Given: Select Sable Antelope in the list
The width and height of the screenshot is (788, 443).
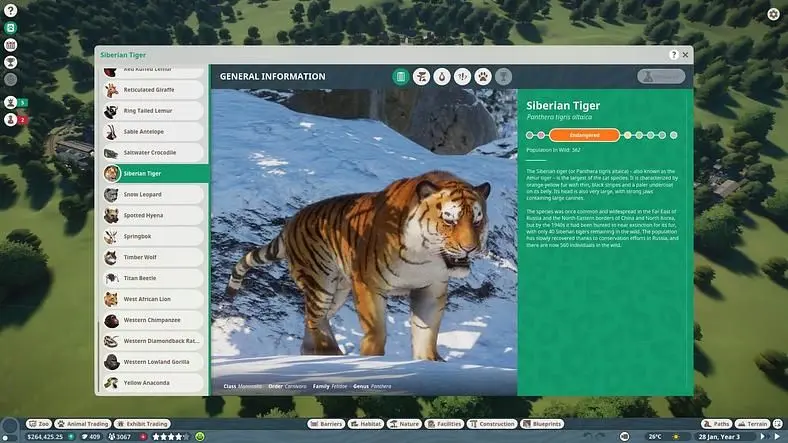Looking at the screenshot, I should [153, 132].
